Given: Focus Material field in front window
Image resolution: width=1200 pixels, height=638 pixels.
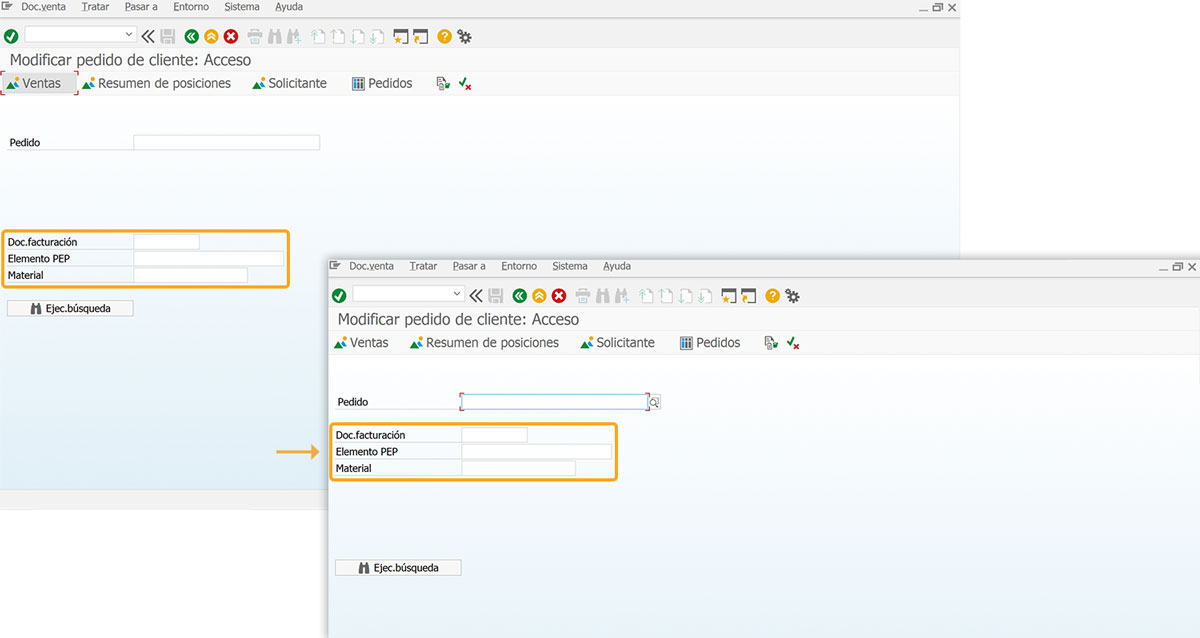Looking at the screenshot, I should coord(518,468).
